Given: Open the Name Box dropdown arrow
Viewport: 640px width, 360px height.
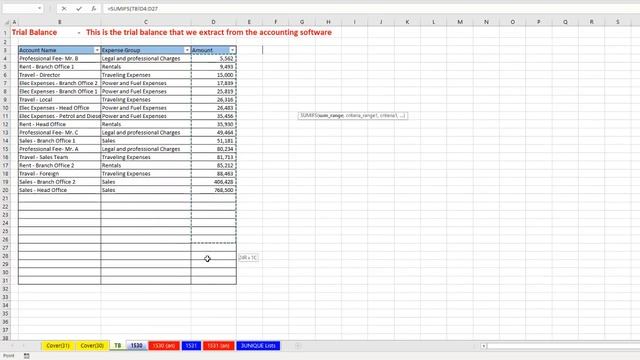Looking at the screenshot, I should pyautogui.click(x=39, y=9).
